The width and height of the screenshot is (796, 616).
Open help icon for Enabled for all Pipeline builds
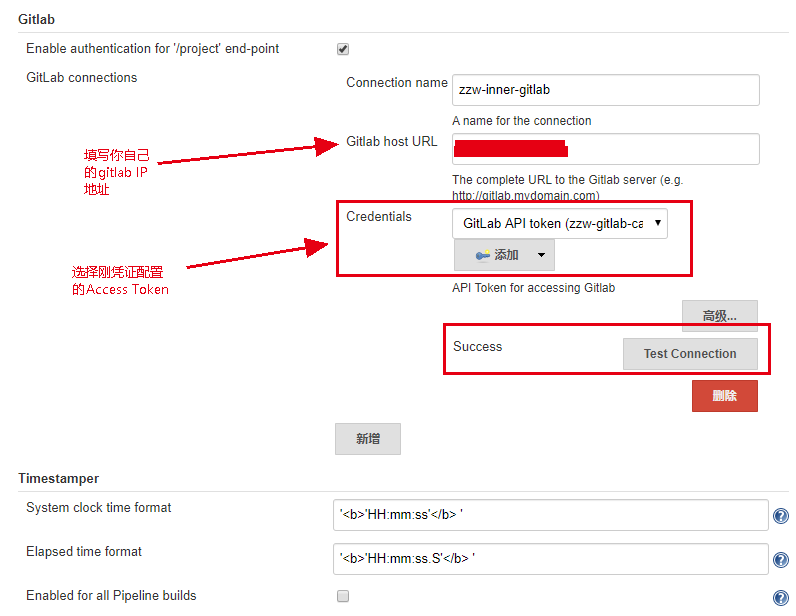coord(781,598)
